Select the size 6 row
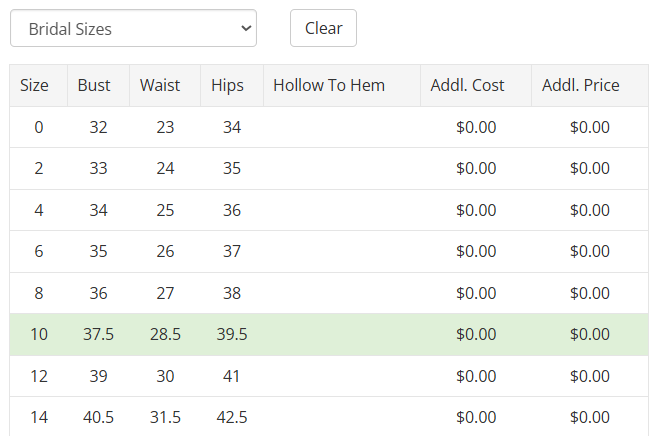This screenshot has width=653, height=436. click(x=329, y=252)
